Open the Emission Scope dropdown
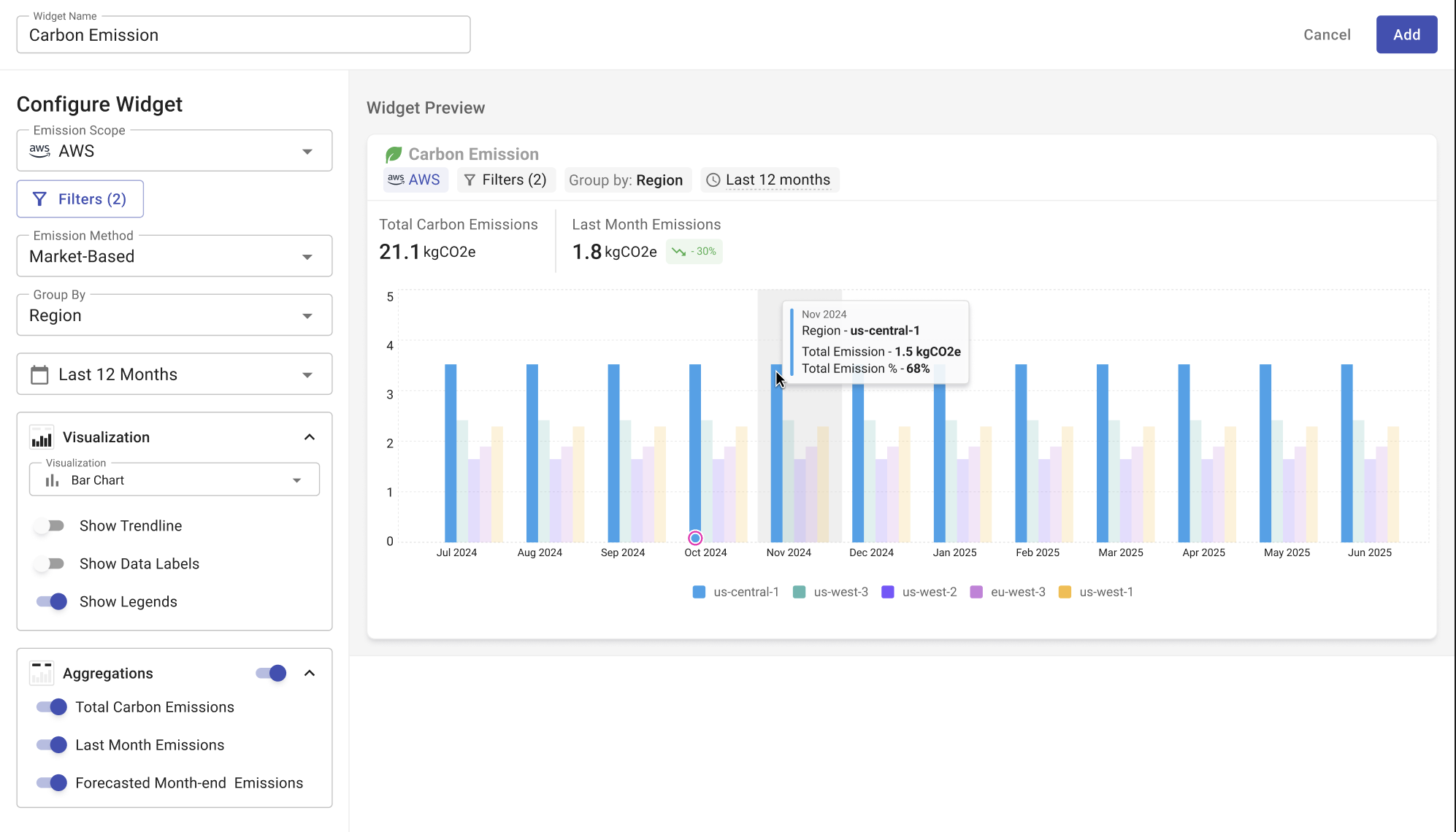1456x832 pixels. [x=175, y=151]
